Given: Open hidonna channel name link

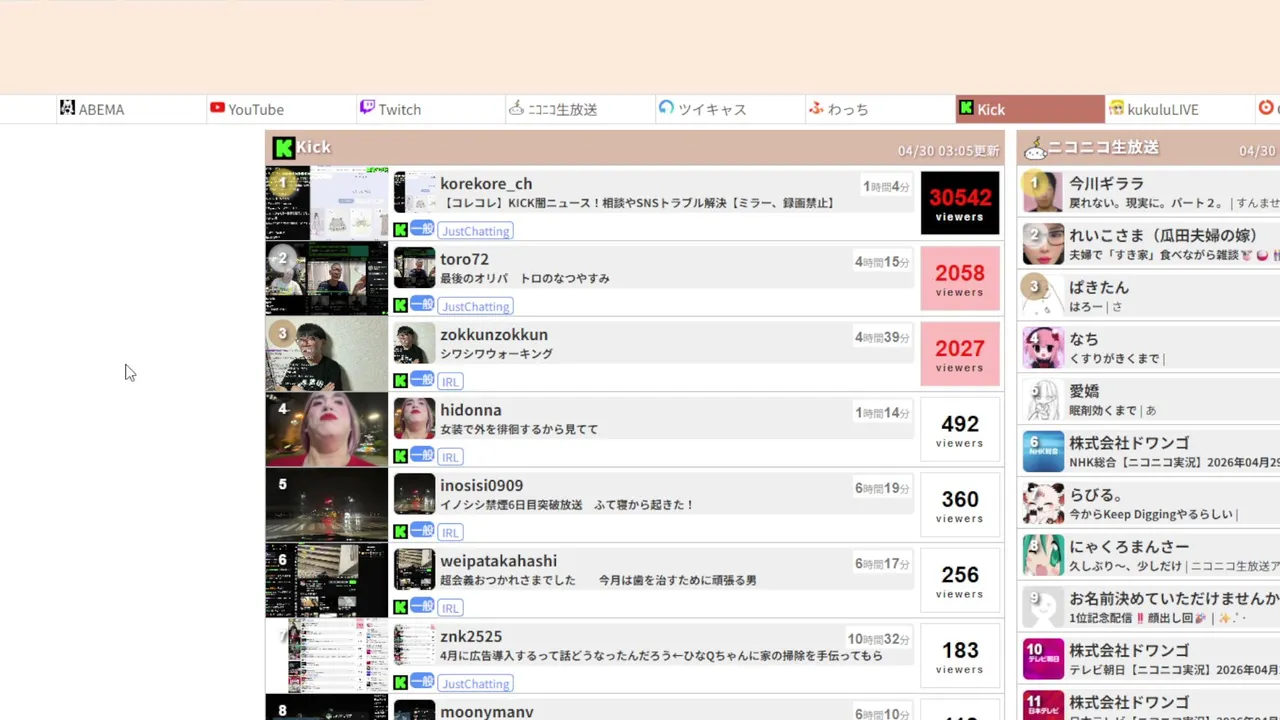Looking at the screenshot, I should pyautogui.click(x=471, y=410).
